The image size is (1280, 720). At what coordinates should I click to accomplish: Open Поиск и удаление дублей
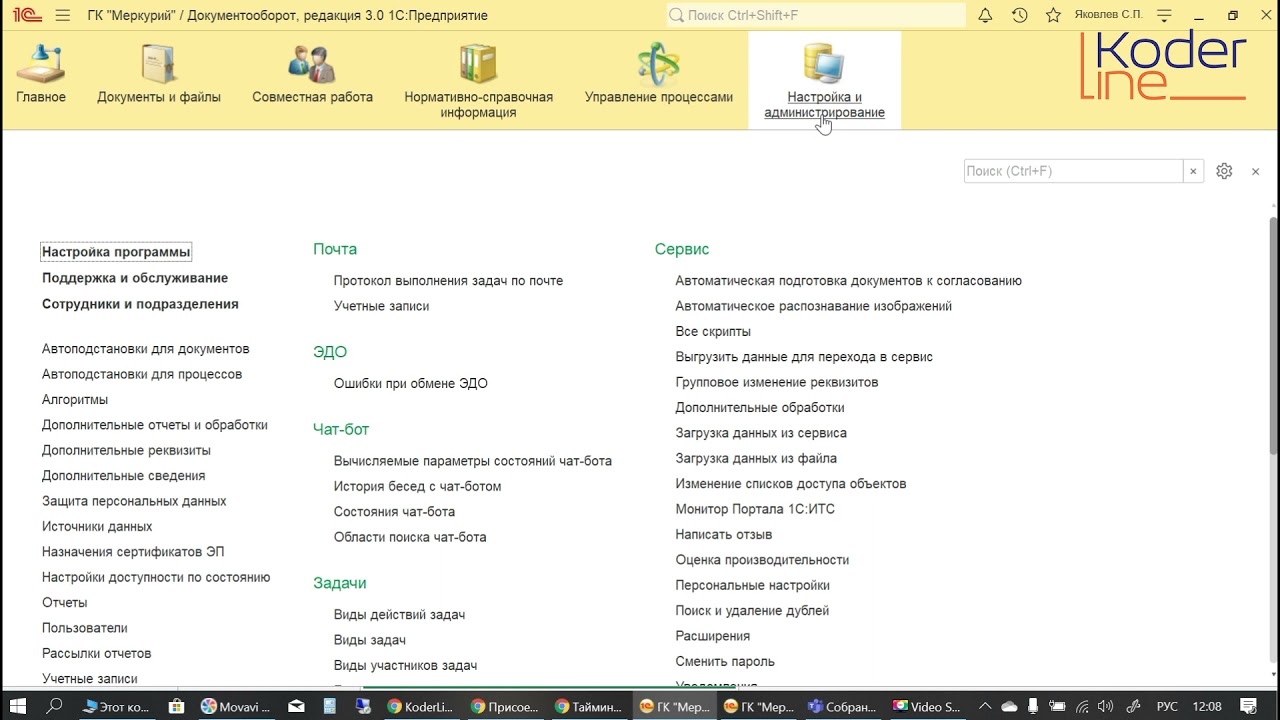click(x=752, y=611)
